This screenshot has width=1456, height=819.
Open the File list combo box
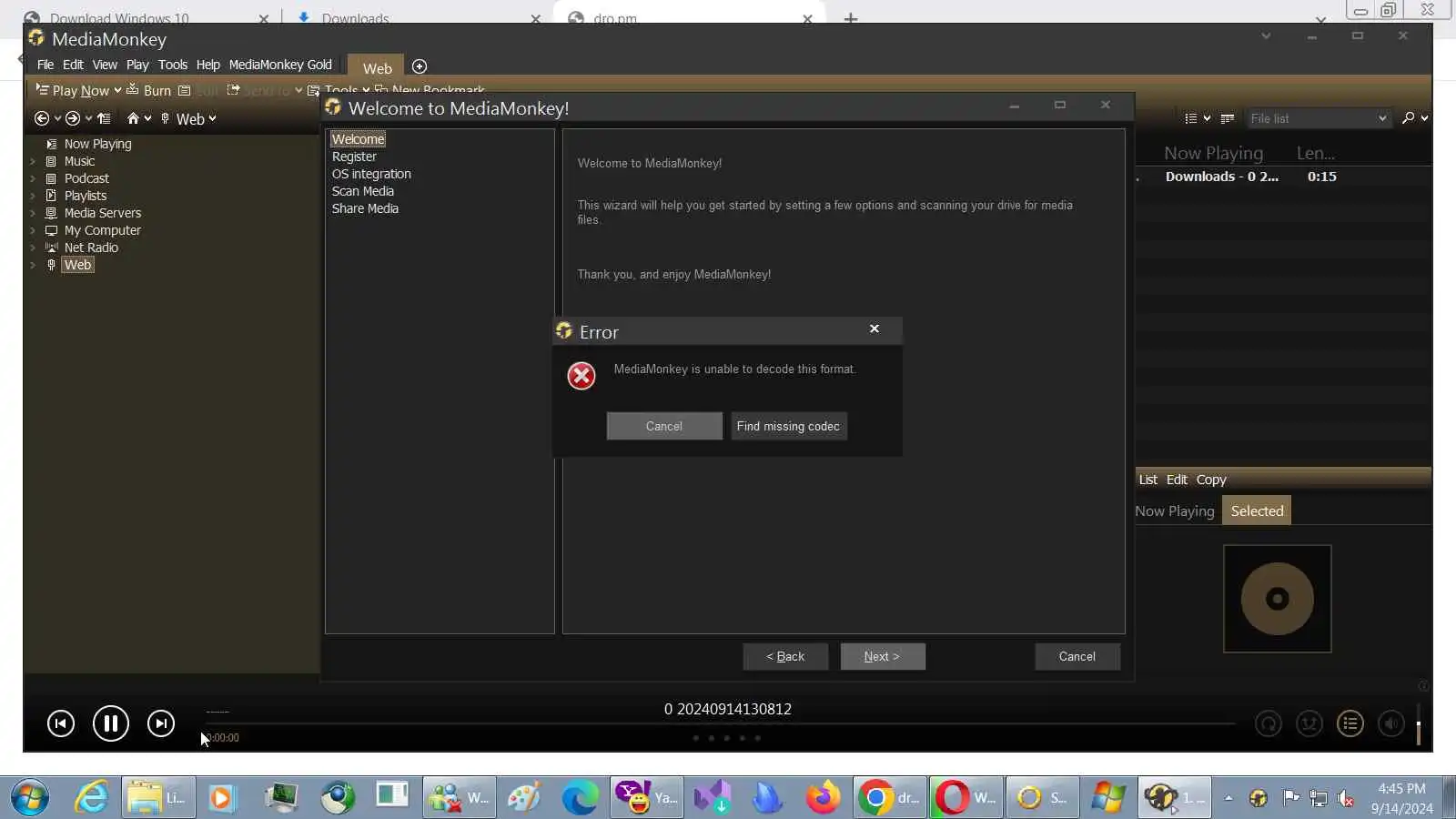(x=1319, y=118)
